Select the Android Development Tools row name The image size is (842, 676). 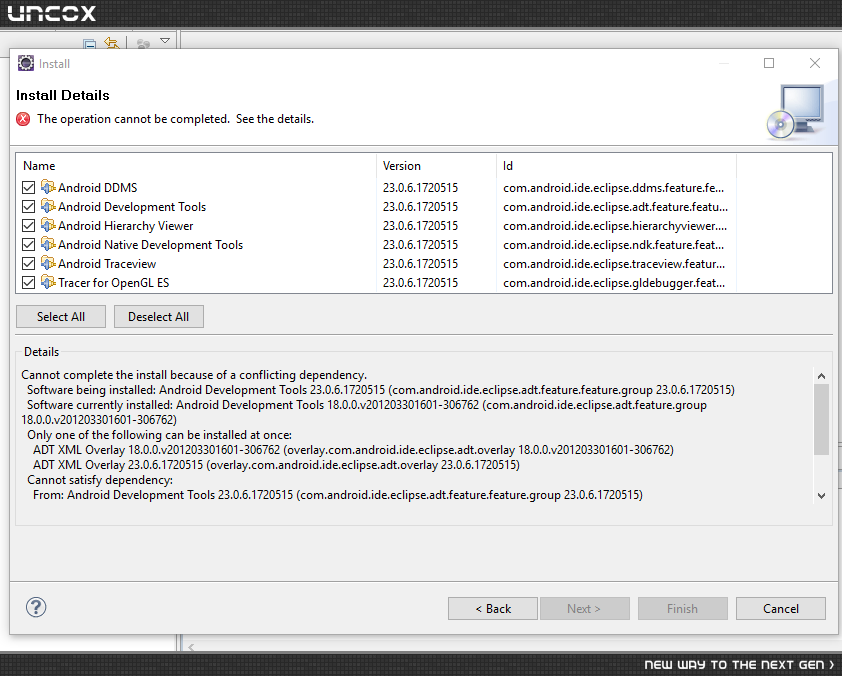pos(132,207)
